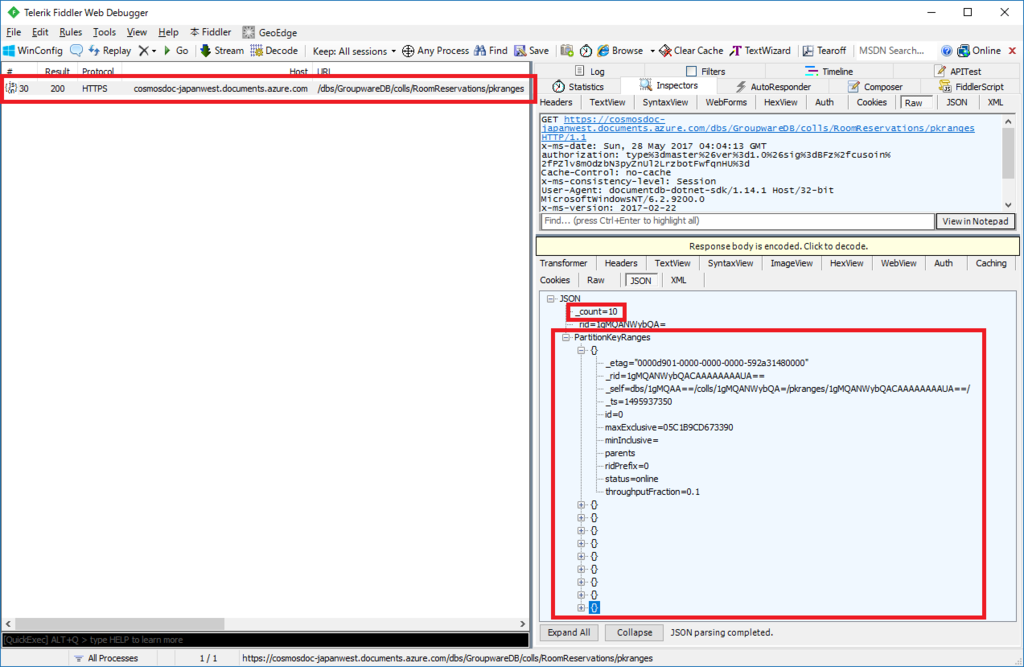Open the Composer tab
Viewport: 1024px width, 667px height.
pyautogui.click(x=875, y=86)
